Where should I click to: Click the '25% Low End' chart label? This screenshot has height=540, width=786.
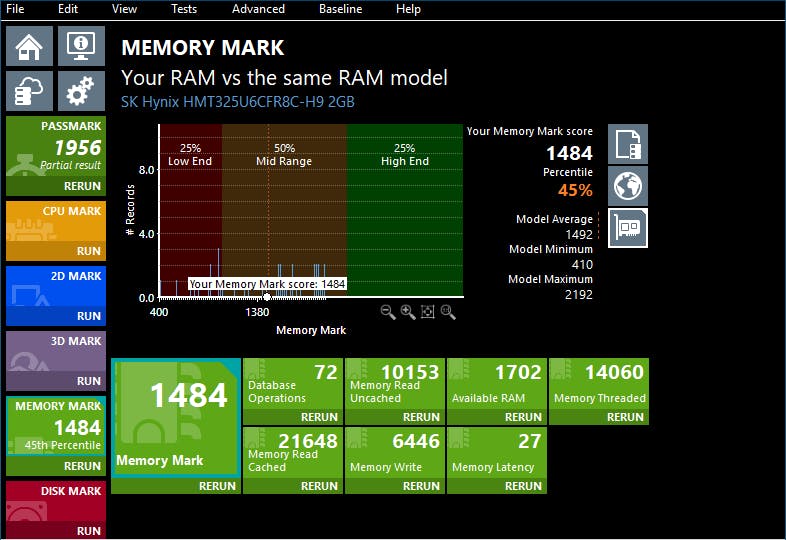tap(190, 154)
